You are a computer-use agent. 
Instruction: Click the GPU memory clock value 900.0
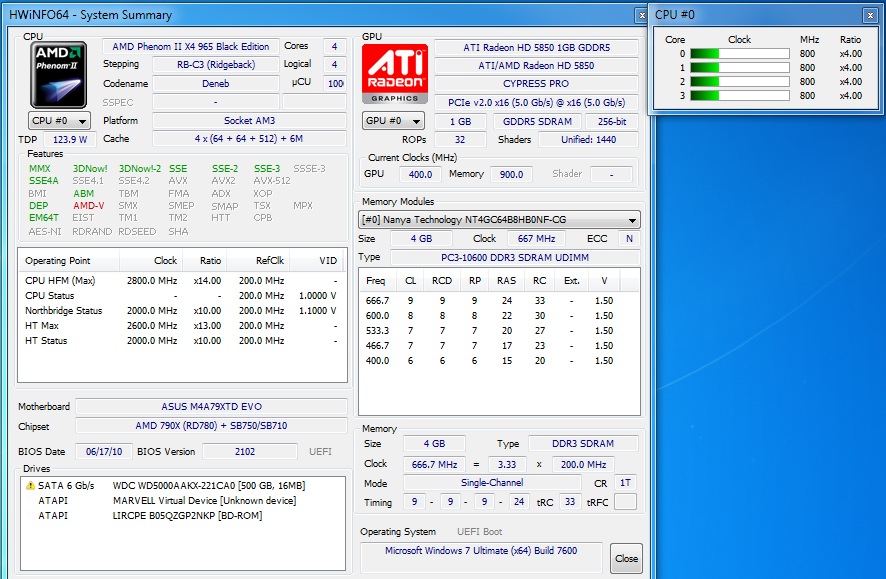(511, 175)
